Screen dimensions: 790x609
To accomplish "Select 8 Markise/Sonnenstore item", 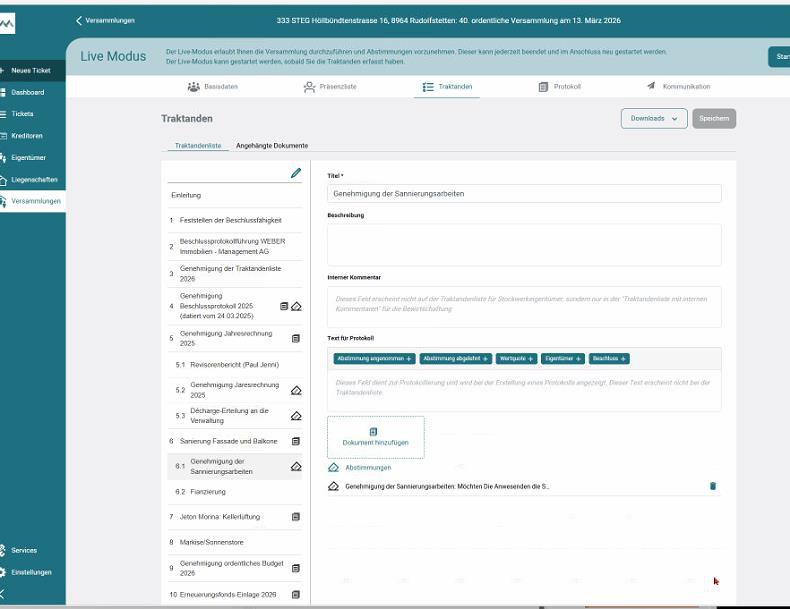I will (235, 543).
